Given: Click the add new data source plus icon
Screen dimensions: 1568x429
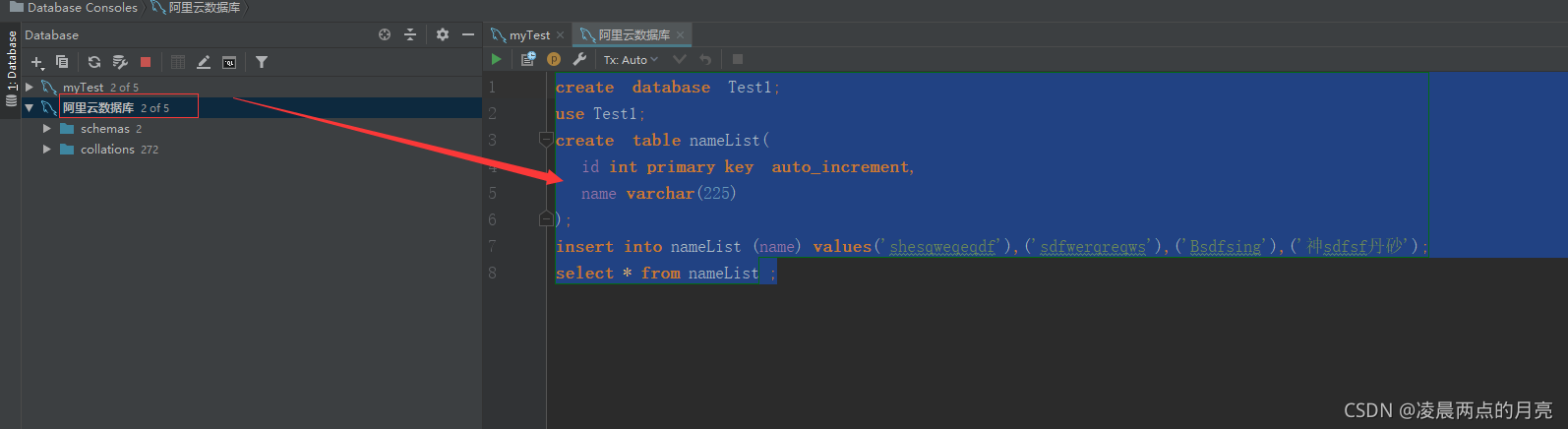Looking at the screenshot, I should [37, 62].
